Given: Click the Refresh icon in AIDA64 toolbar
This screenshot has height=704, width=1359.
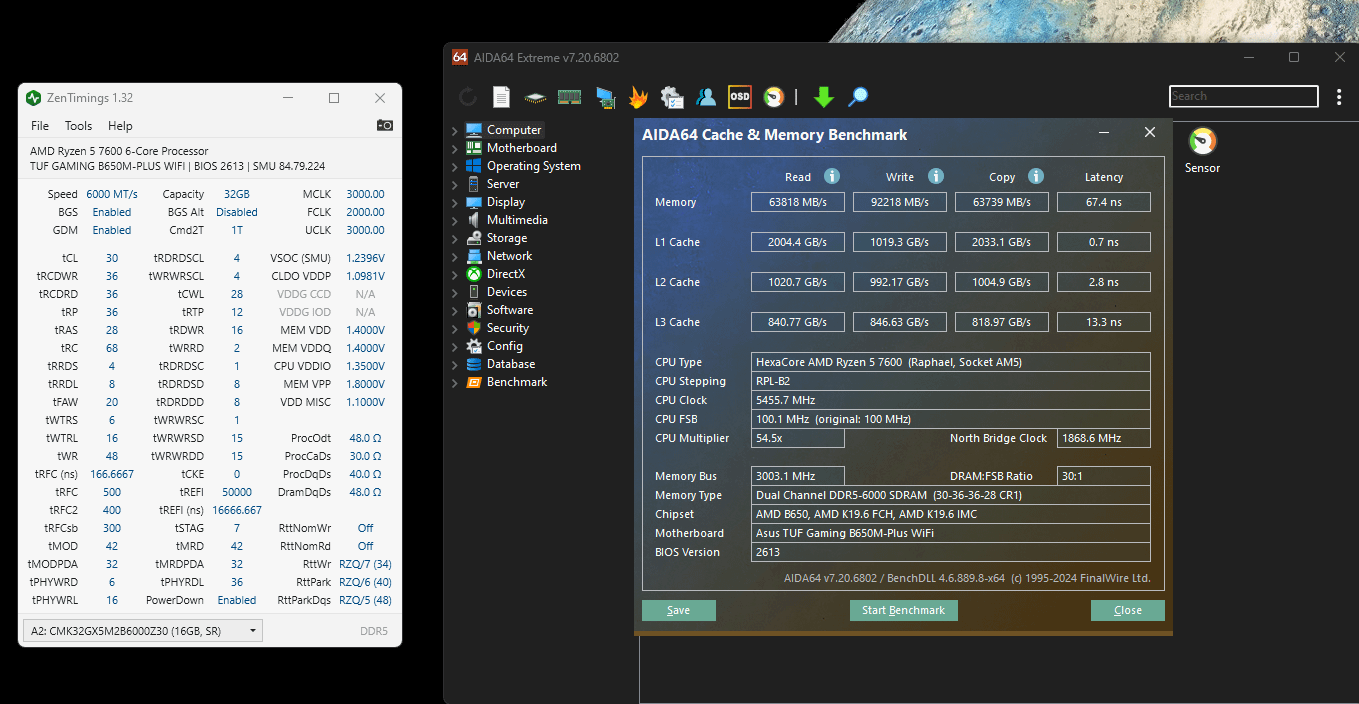Looking at the screenshot, I should [x=467, y=97].
